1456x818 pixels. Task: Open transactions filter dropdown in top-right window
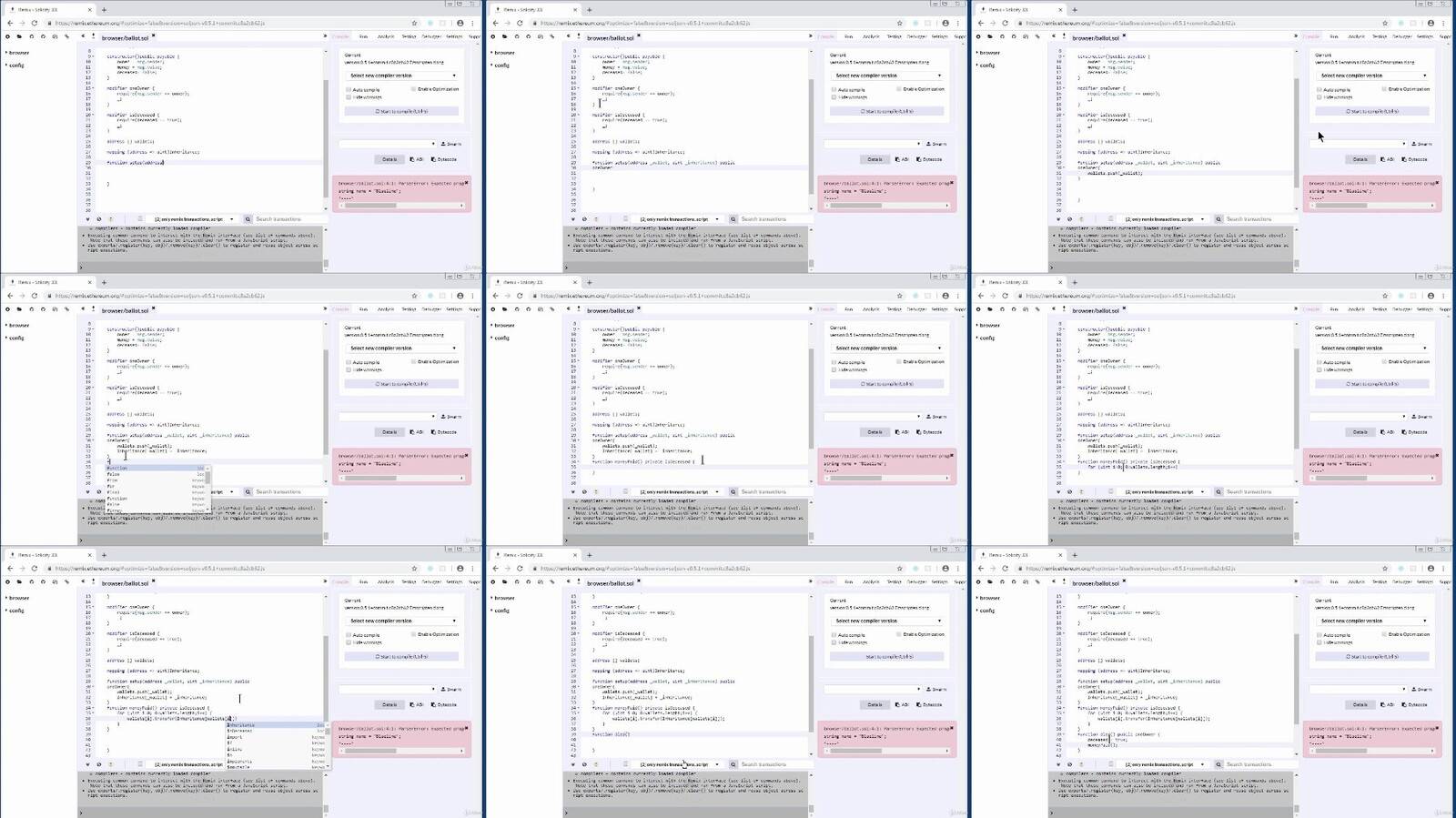pos(1164,219)
